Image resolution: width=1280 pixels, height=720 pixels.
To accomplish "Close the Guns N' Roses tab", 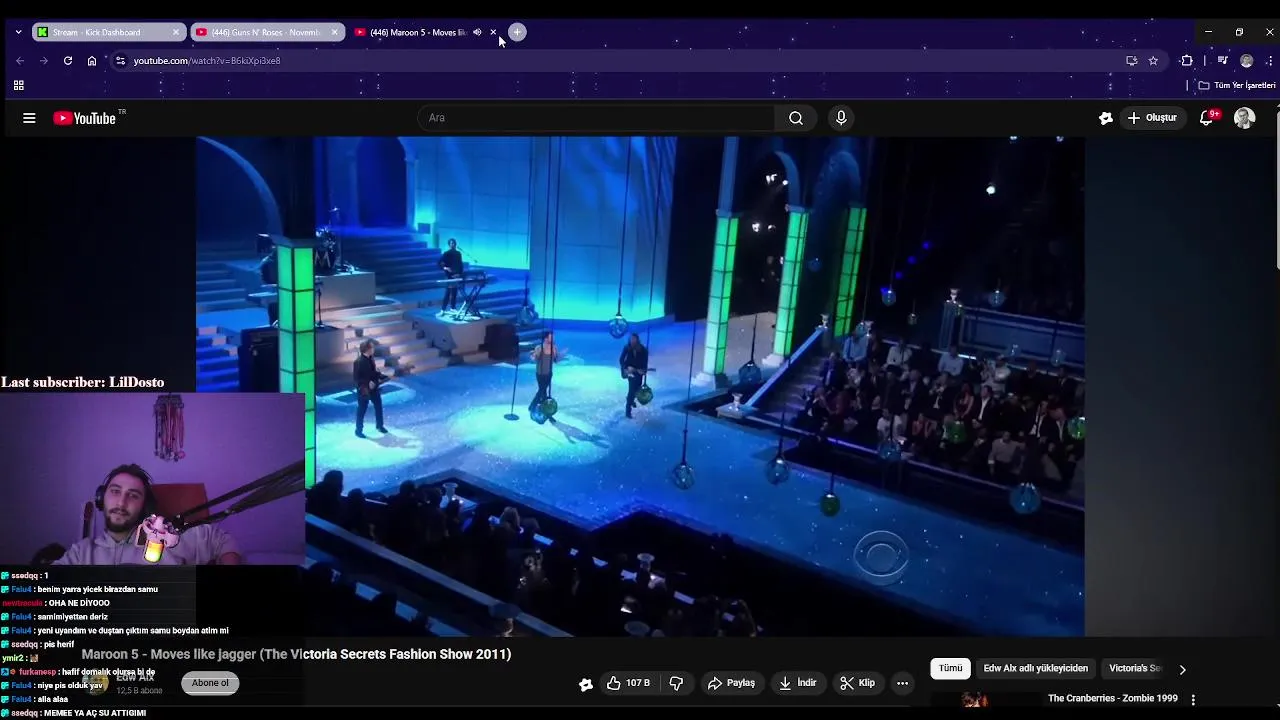I will click(x=334, y=32).
